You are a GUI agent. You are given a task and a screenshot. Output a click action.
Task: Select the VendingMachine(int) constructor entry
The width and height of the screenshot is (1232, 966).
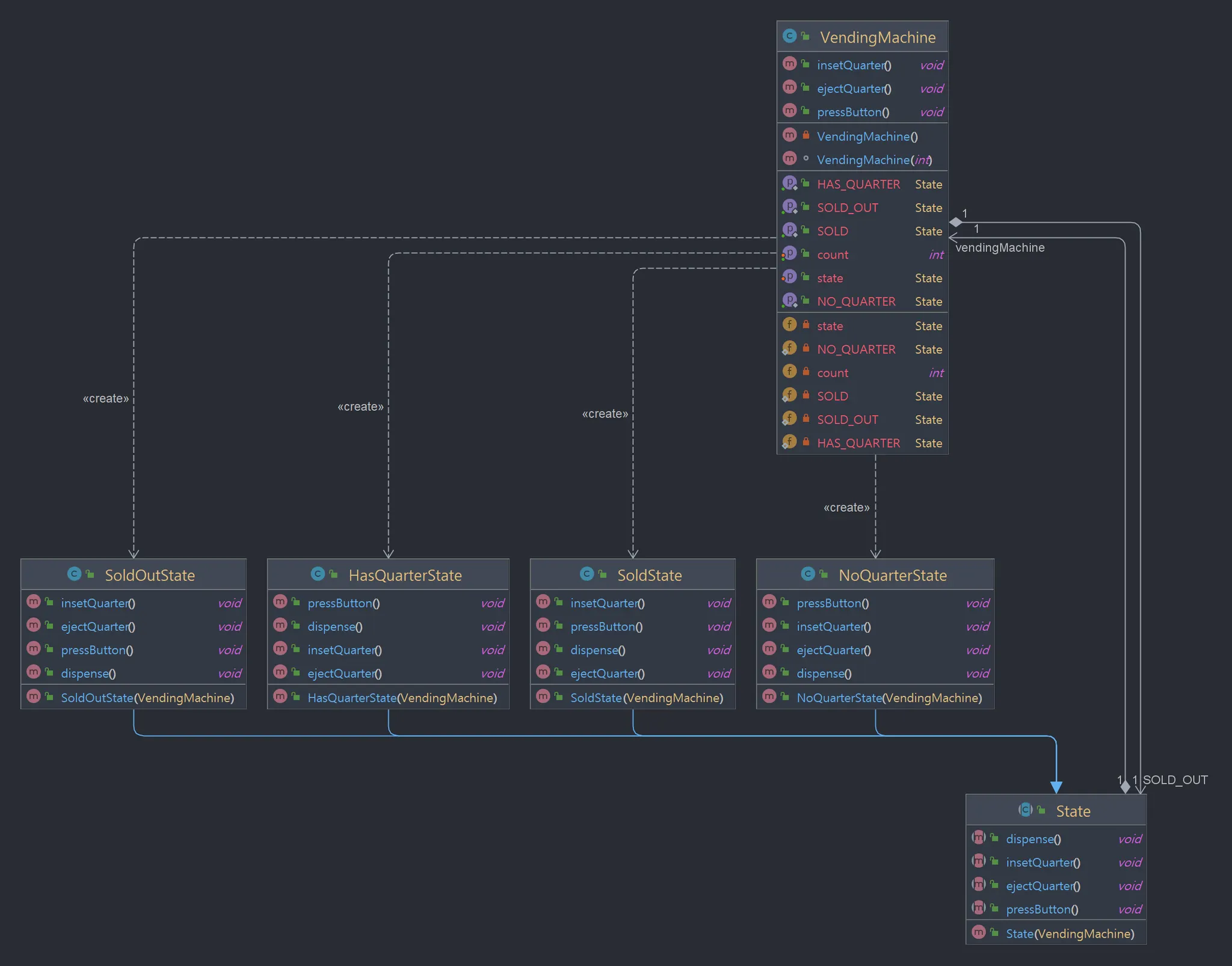873,160
